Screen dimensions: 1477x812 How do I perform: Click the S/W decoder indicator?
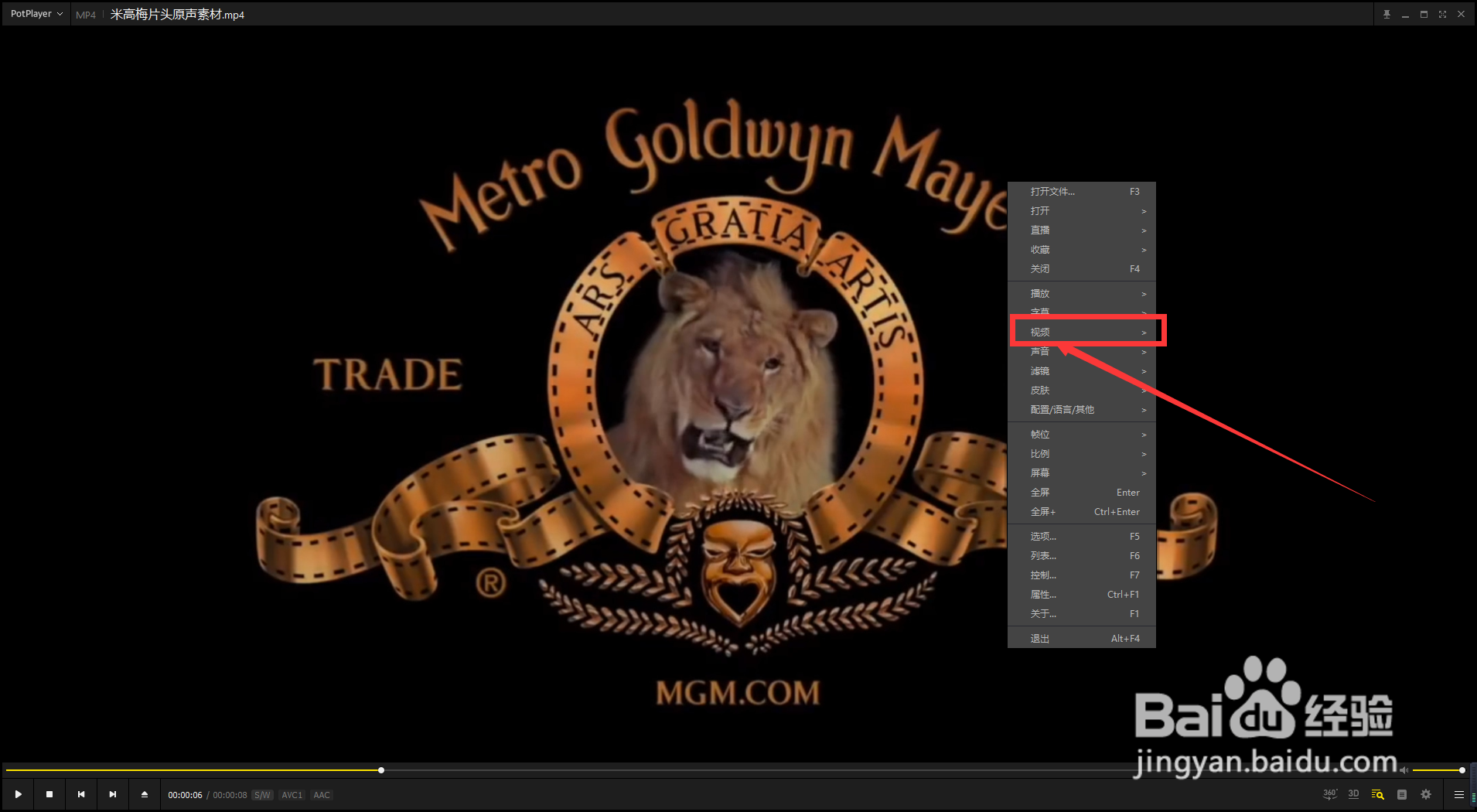coord(263,795)
